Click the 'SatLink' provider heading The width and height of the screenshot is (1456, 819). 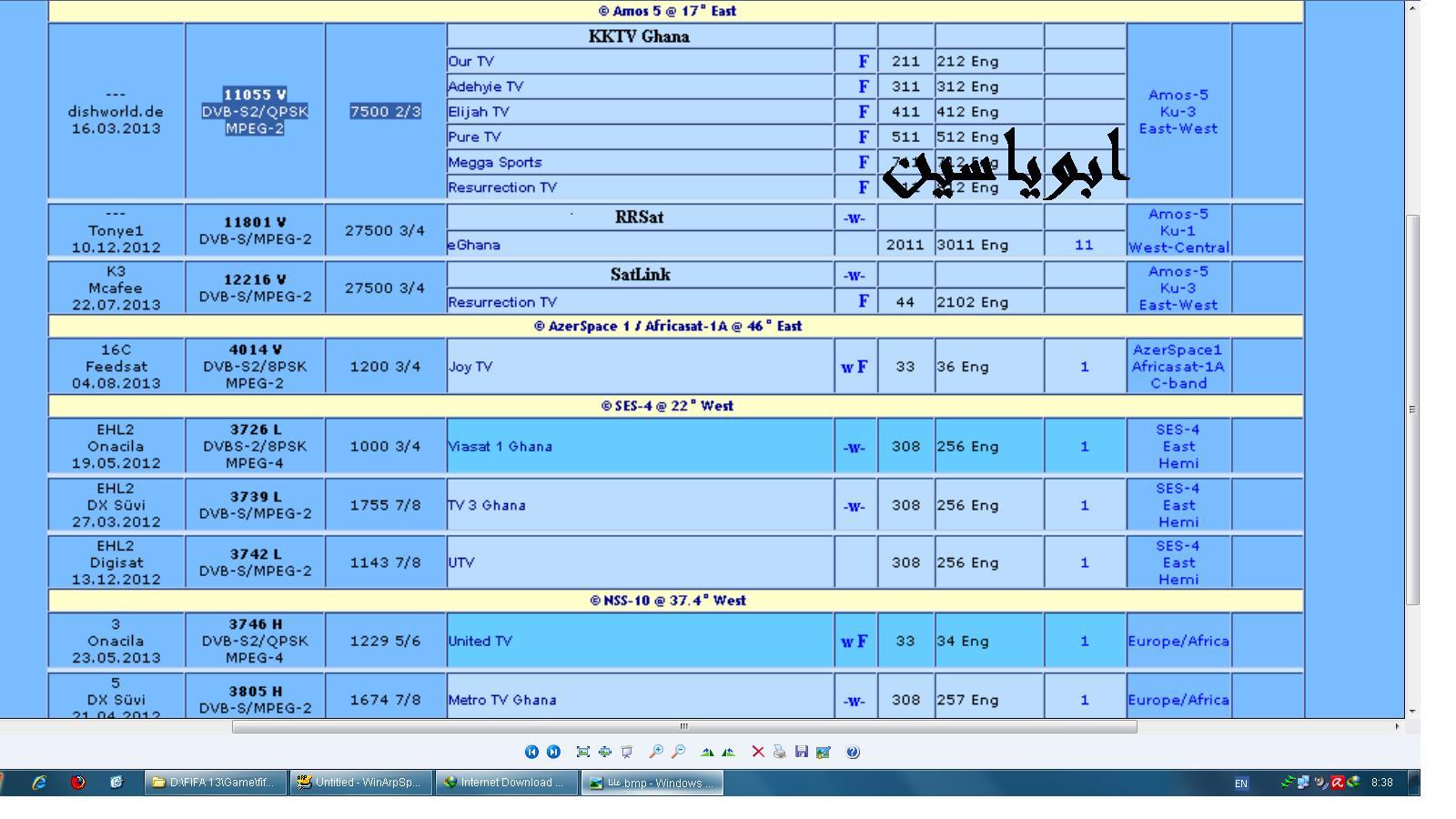[x=640, y=275]
